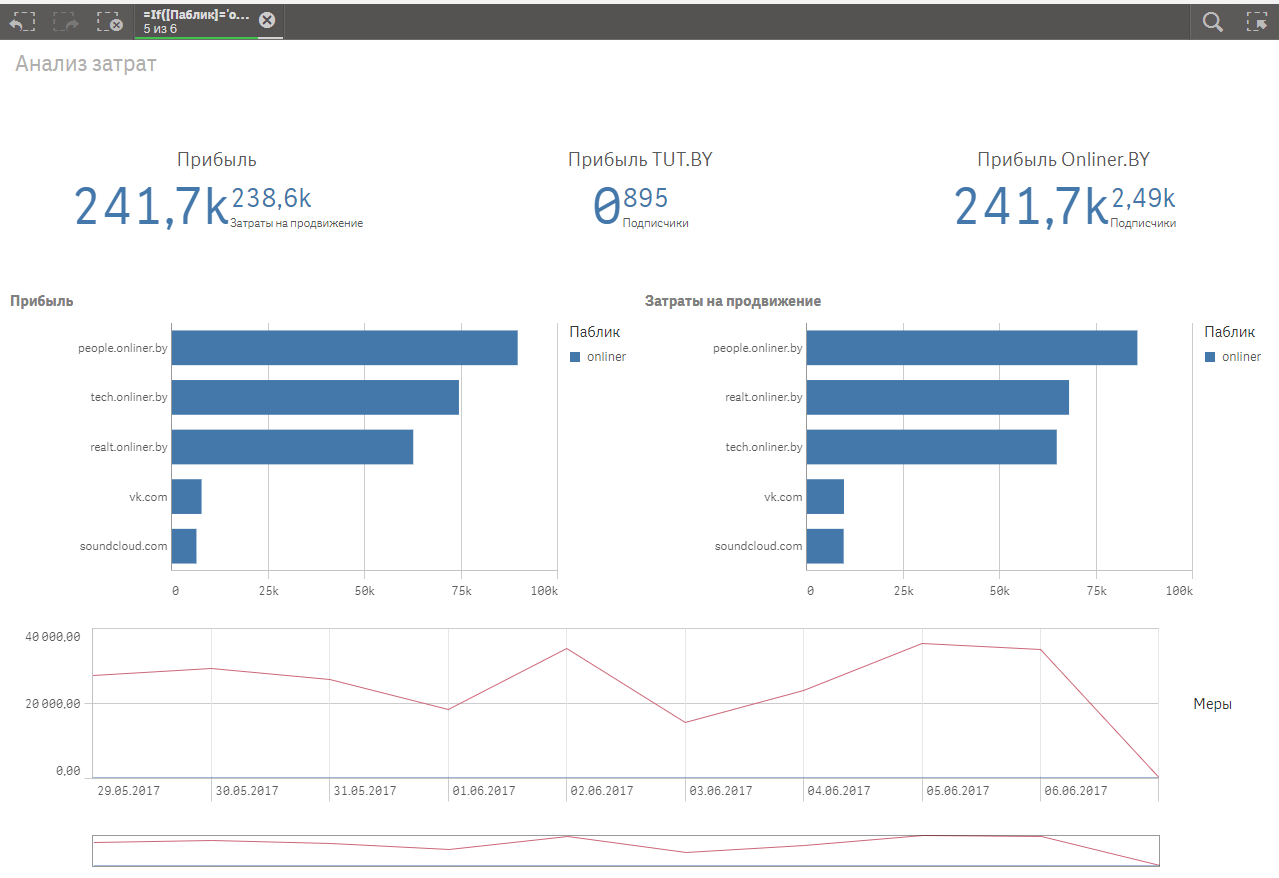
Task: Click the Анализ затрат sheet title
Action: coord(86,64)
